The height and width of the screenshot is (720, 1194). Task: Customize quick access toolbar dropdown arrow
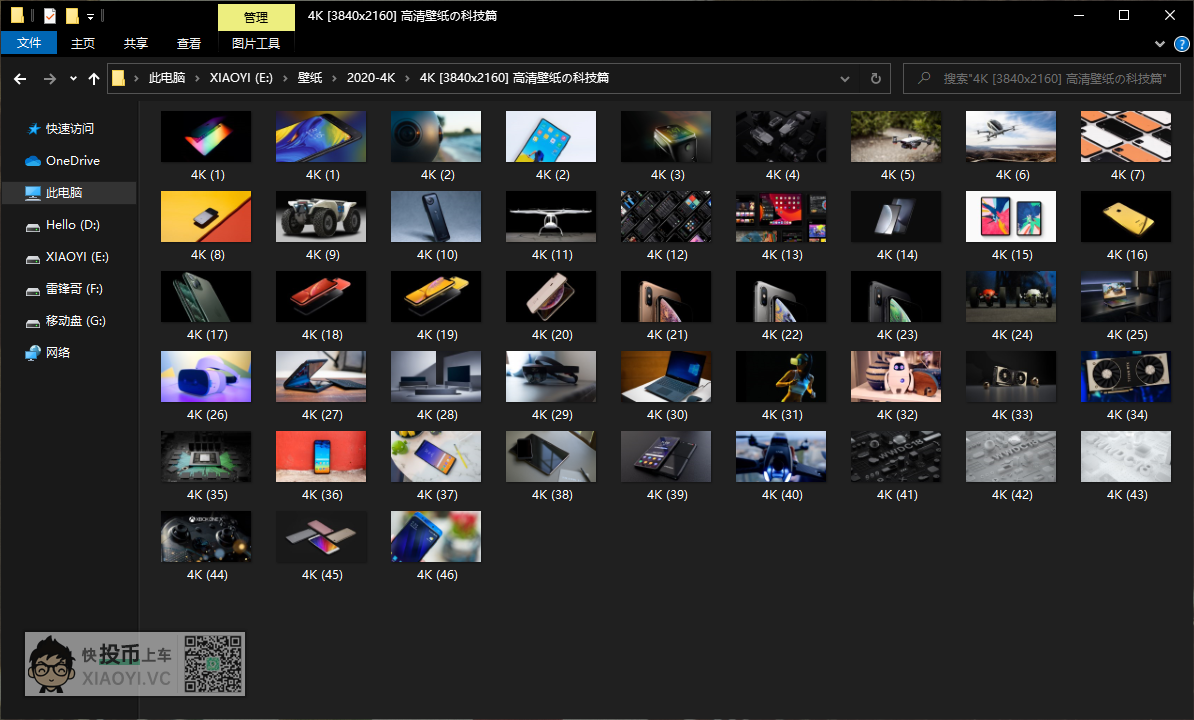pos(90,17)
